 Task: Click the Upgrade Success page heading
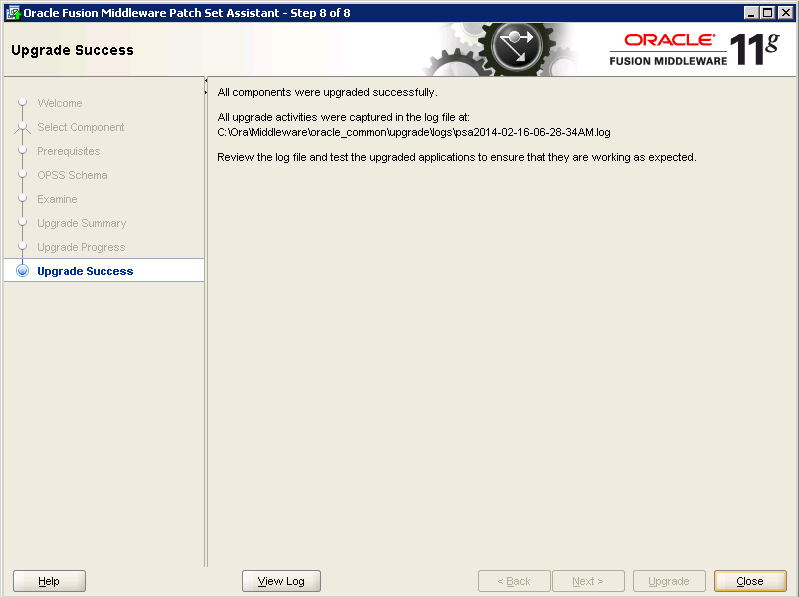pos(72,50)
